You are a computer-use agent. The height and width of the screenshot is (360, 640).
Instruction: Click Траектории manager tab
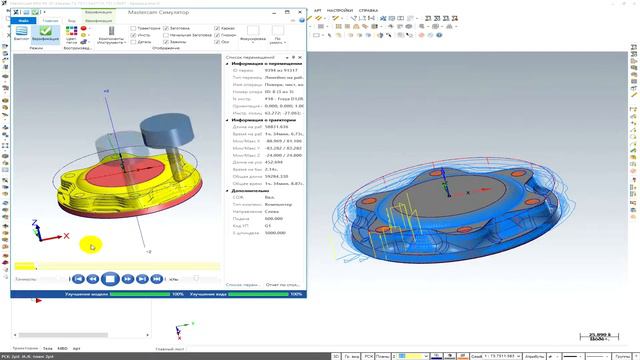coord(25,348)
